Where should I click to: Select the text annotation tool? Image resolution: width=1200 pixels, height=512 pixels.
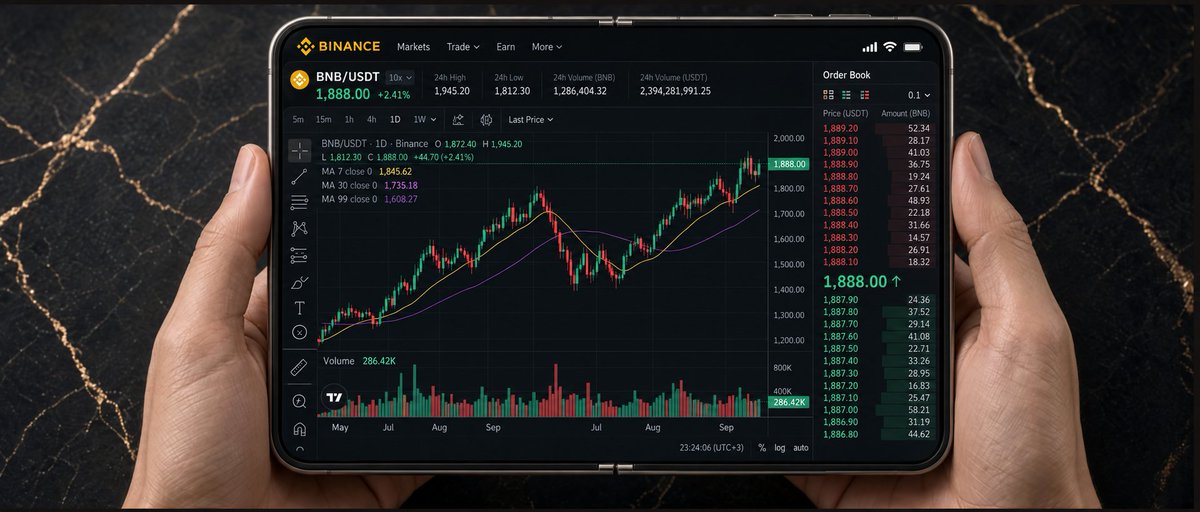click(x=299, y=308)
